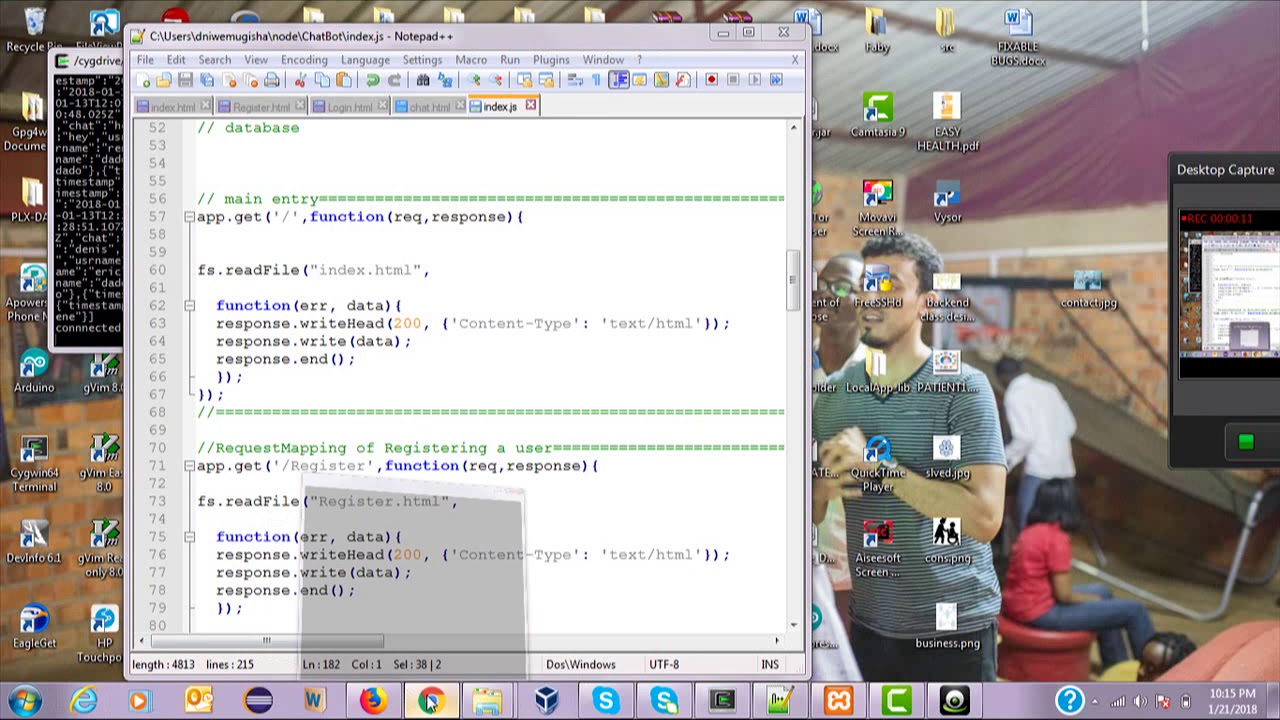Open XAMPP from the taskbar
The image size is (1280, 720).
[838, 700]
